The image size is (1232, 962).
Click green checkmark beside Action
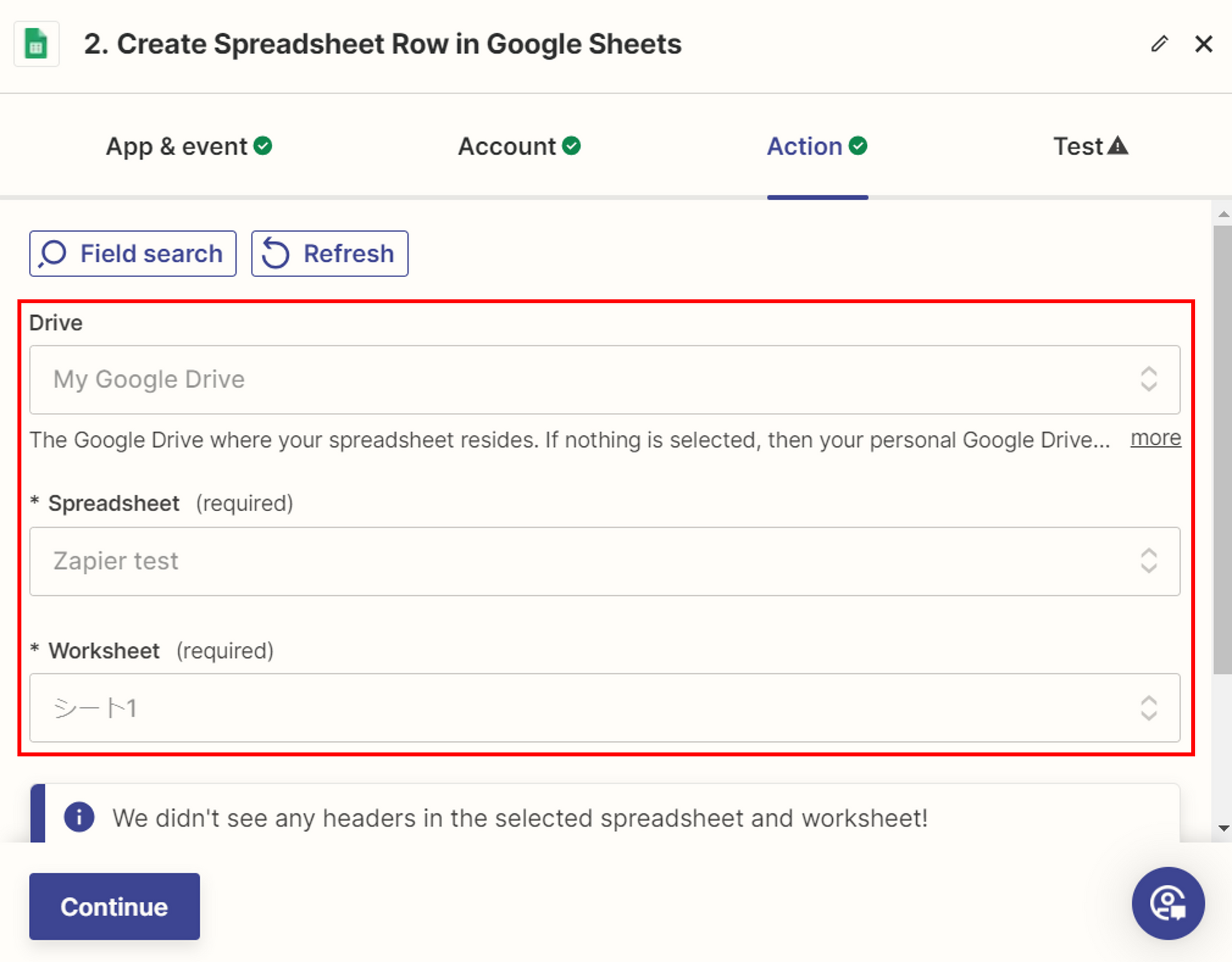(858, 146)
